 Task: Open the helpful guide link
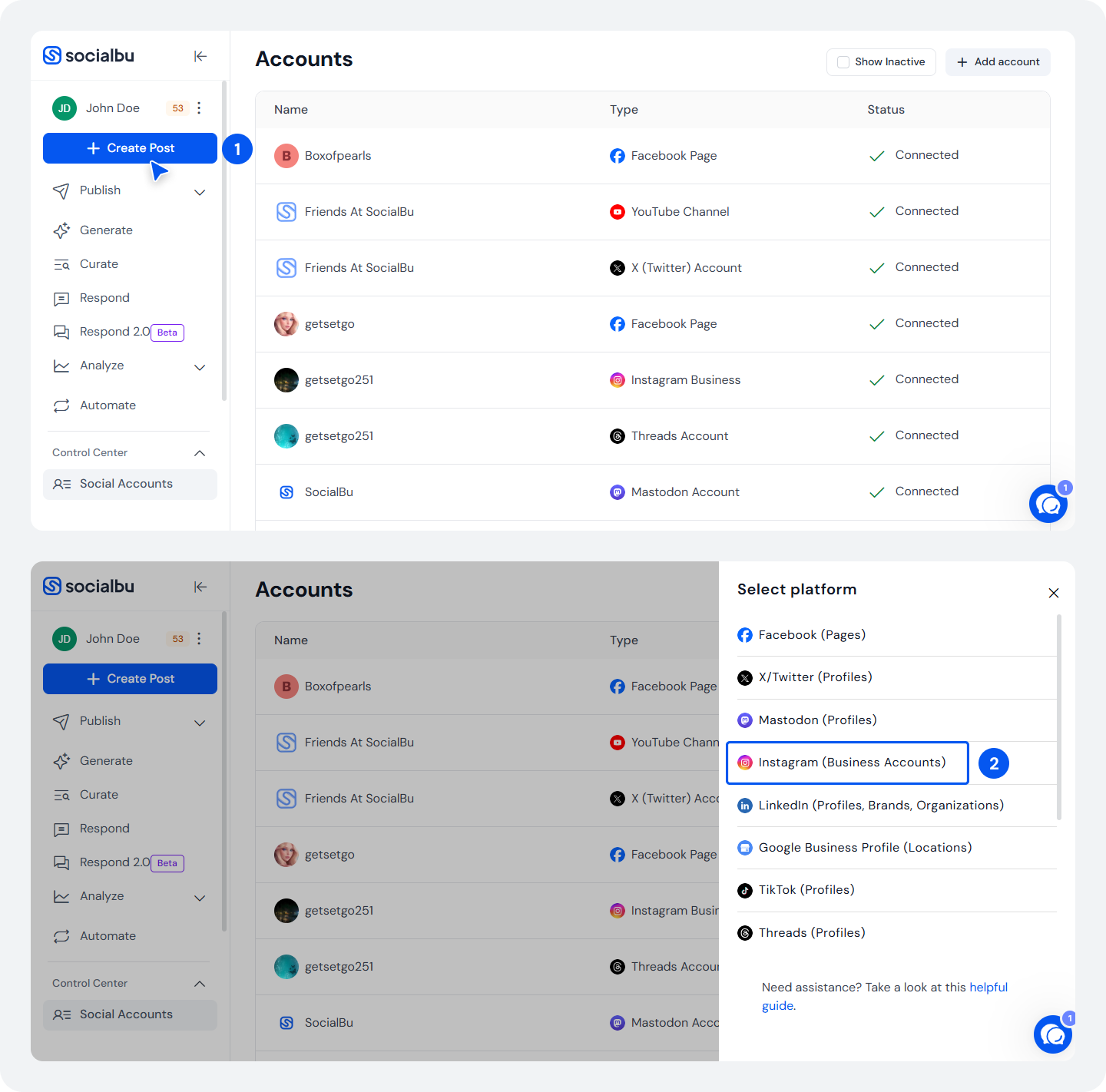(988, 988)
